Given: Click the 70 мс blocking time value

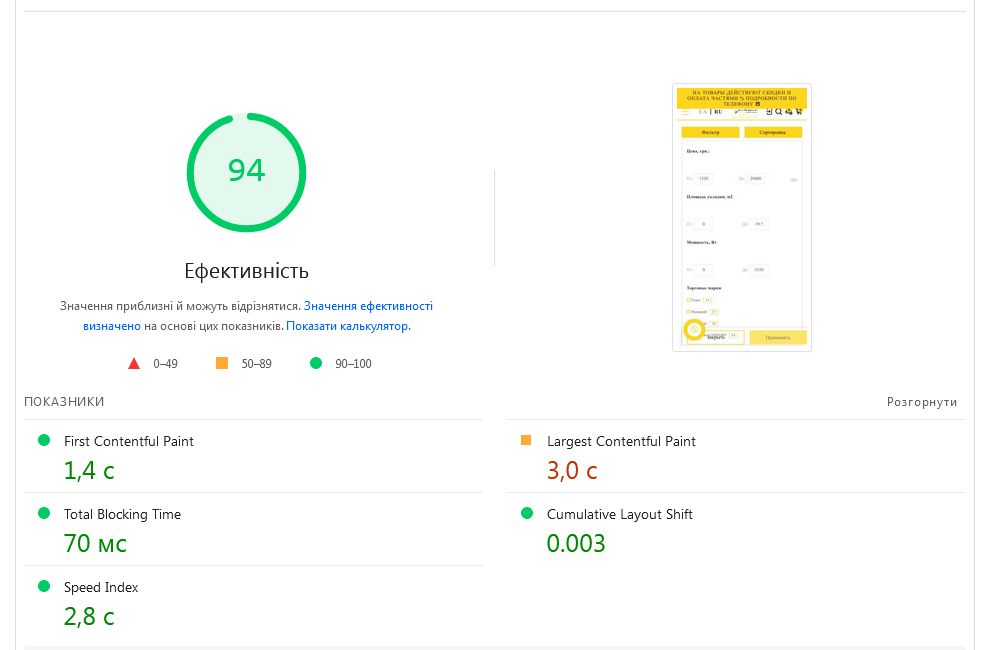Looking at the screenshot, I should [x=95, y=543].
